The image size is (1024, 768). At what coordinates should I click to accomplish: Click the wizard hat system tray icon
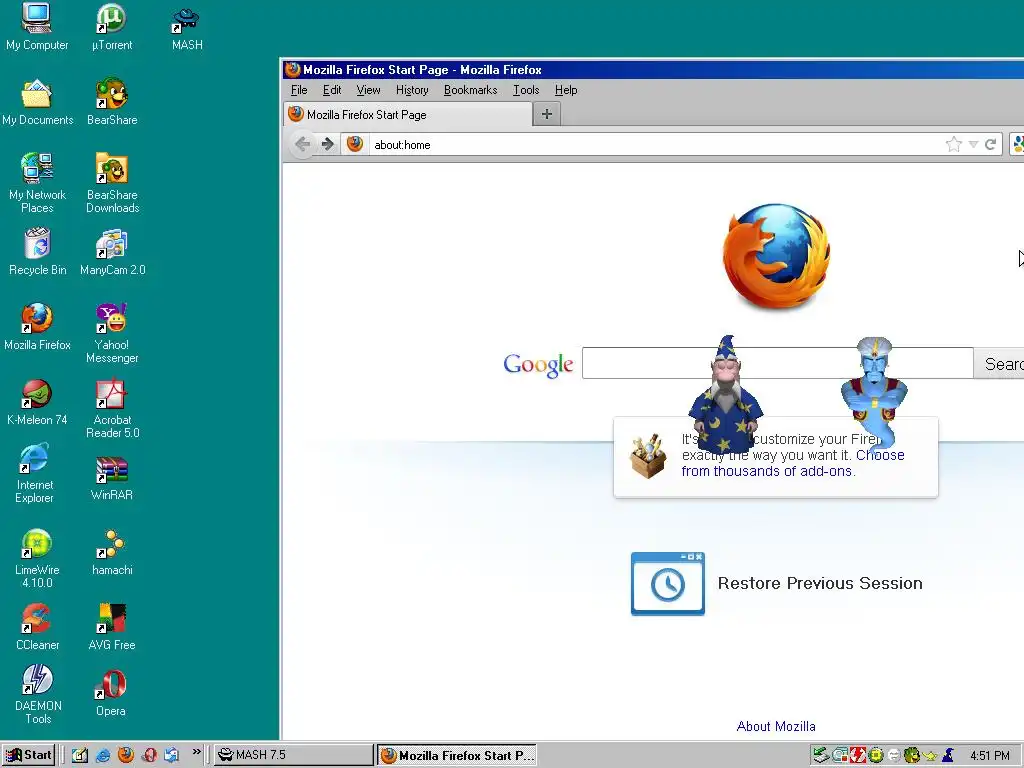948,756
